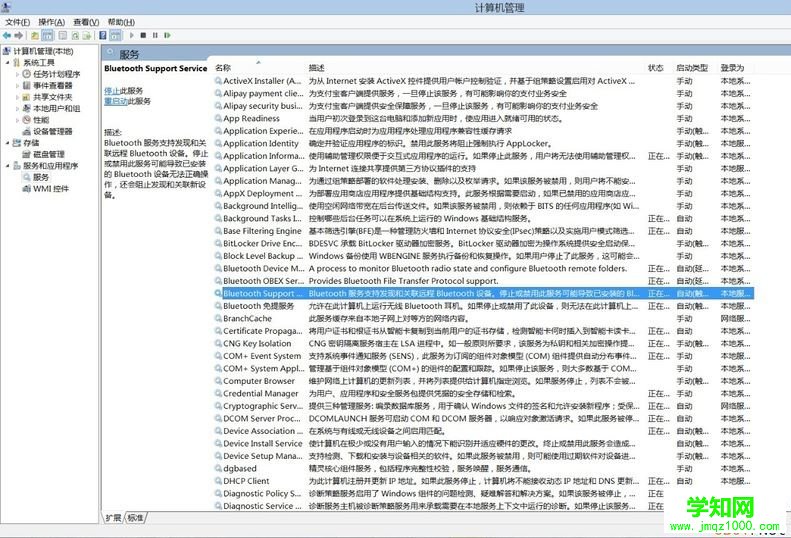Select the App Readiness service
Screen dimensions: 791x538
tap(484, 119)
